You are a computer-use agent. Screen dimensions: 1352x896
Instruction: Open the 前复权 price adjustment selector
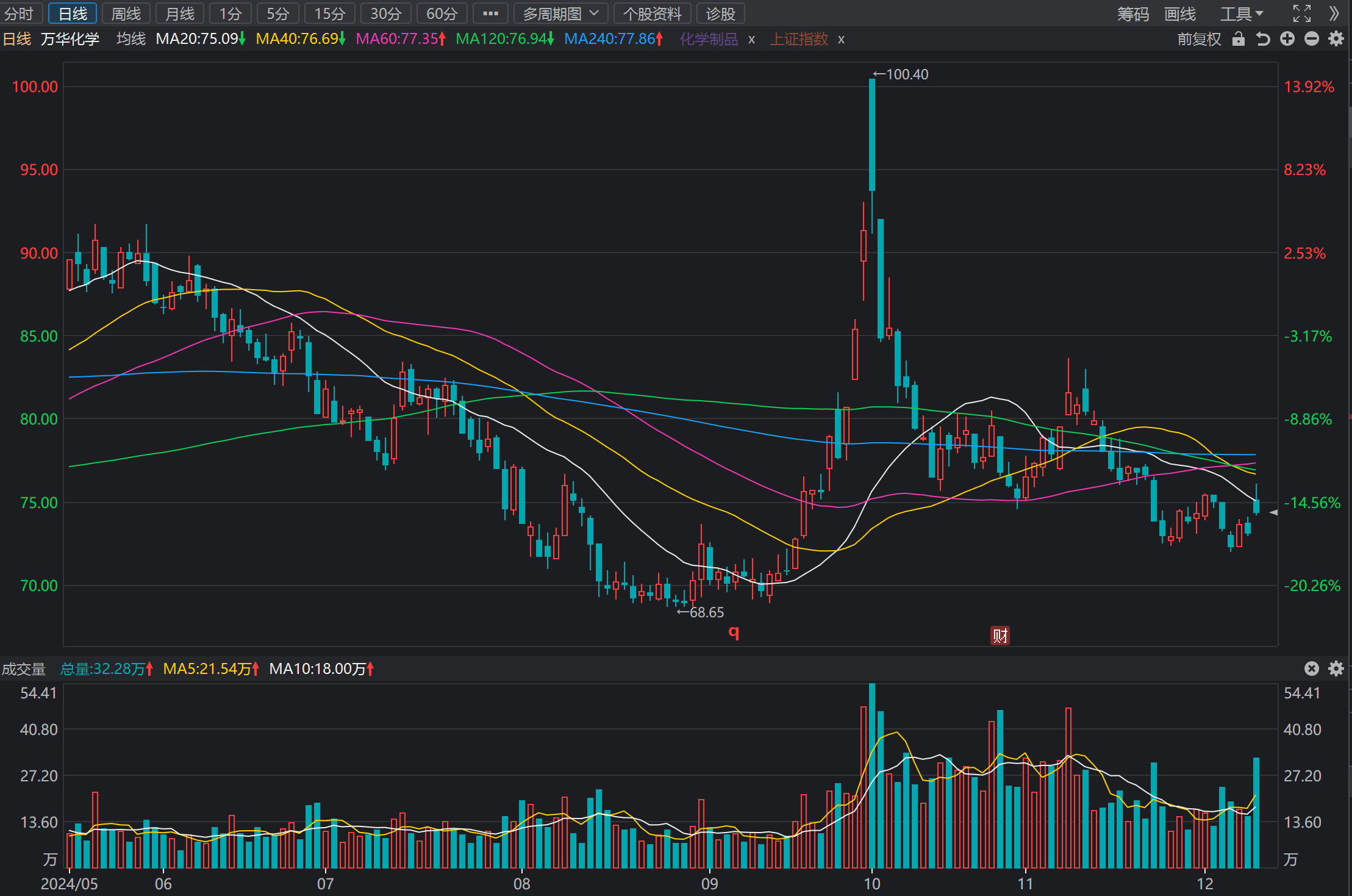(x=1199, y=39)
